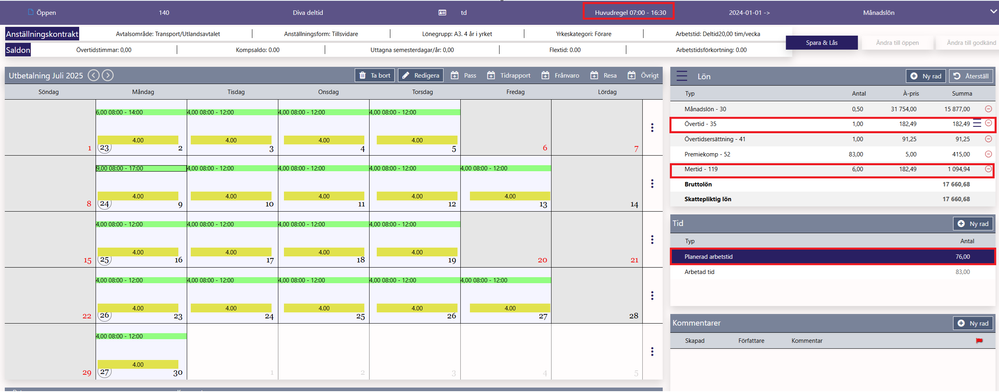Screen dimensions: 999x392
Task: Add a Tidrapport entry from toolbar
Action: (508, 75)
